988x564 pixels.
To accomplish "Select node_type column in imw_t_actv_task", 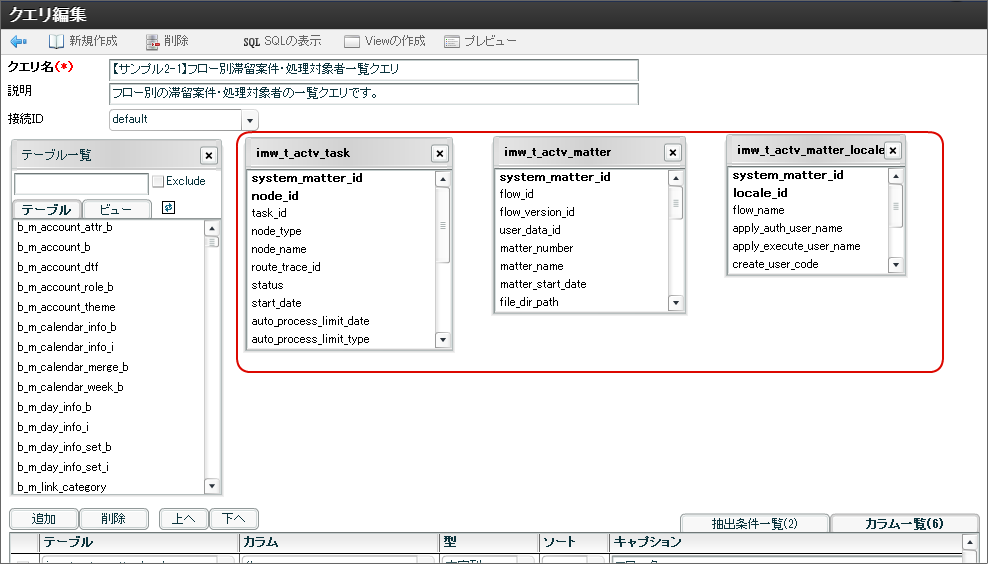I will pyautogui.click(x=277, y=231).
